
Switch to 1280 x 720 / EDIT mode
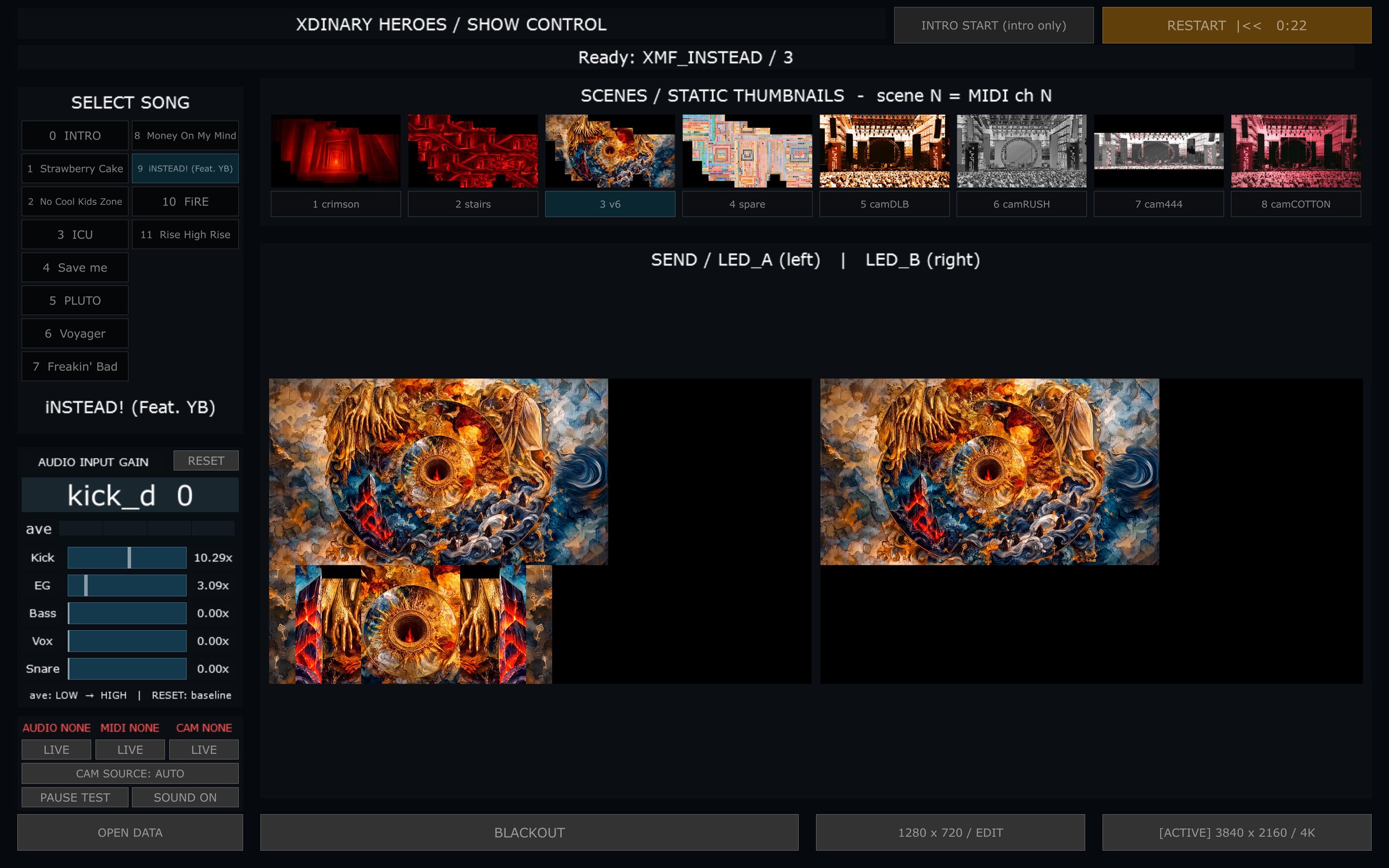950,833
